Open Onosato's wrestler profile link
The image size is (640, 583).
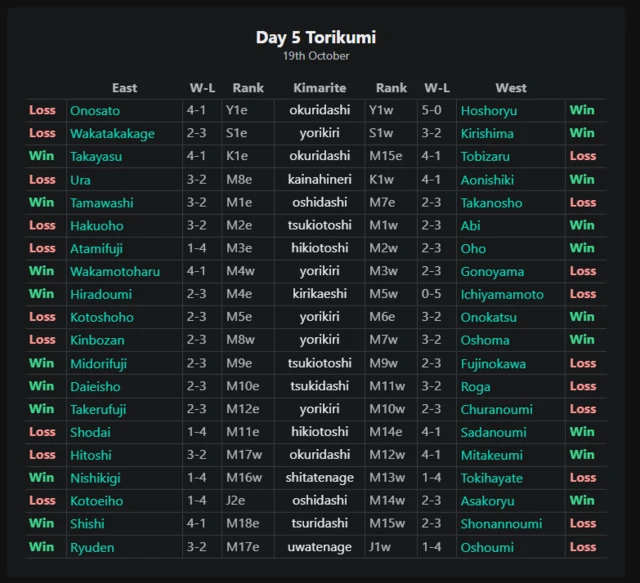tap(95, 111)
